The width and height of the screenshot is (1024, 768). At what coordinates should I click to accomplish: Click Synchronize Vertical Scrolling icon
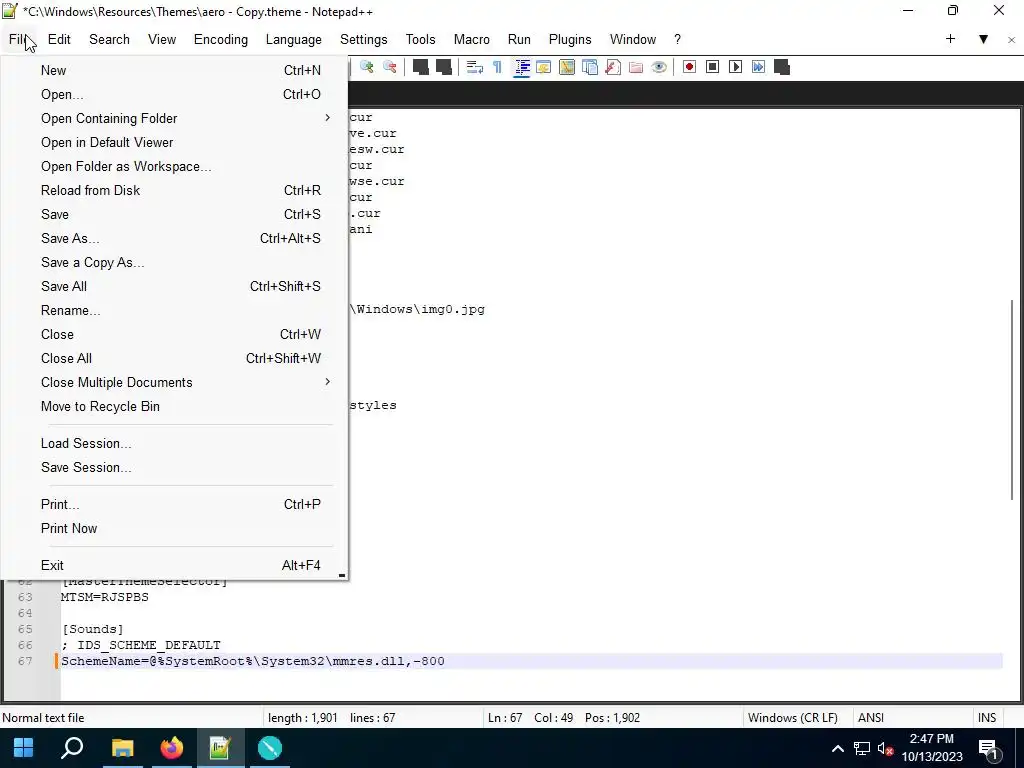(421, 67)
